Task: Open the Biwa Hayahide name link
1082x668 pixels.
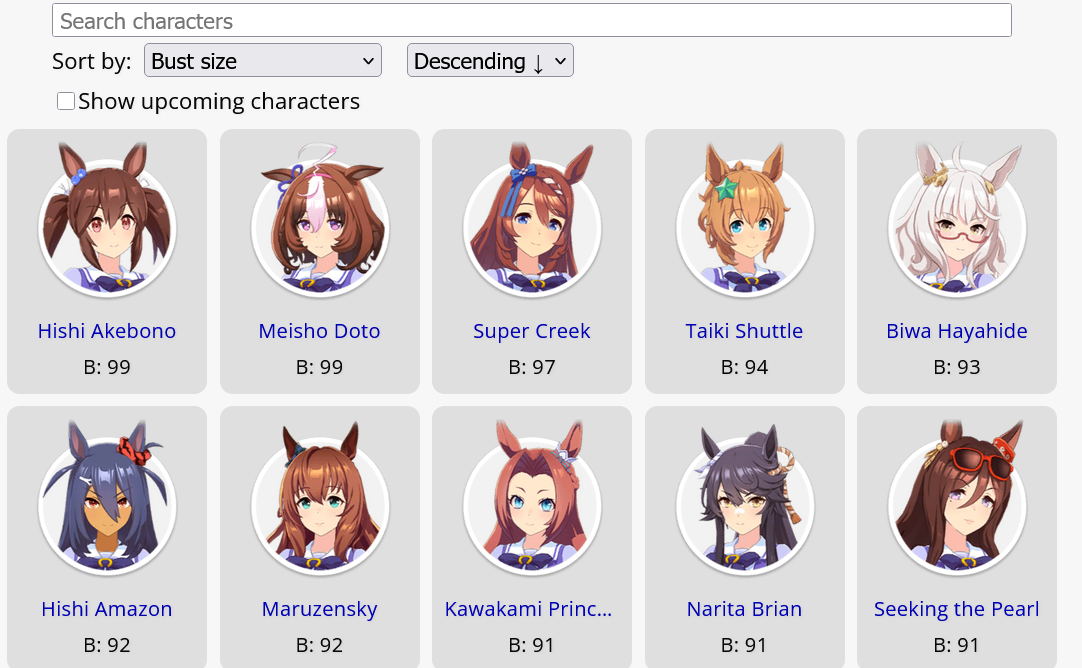Action: [957, 331]
